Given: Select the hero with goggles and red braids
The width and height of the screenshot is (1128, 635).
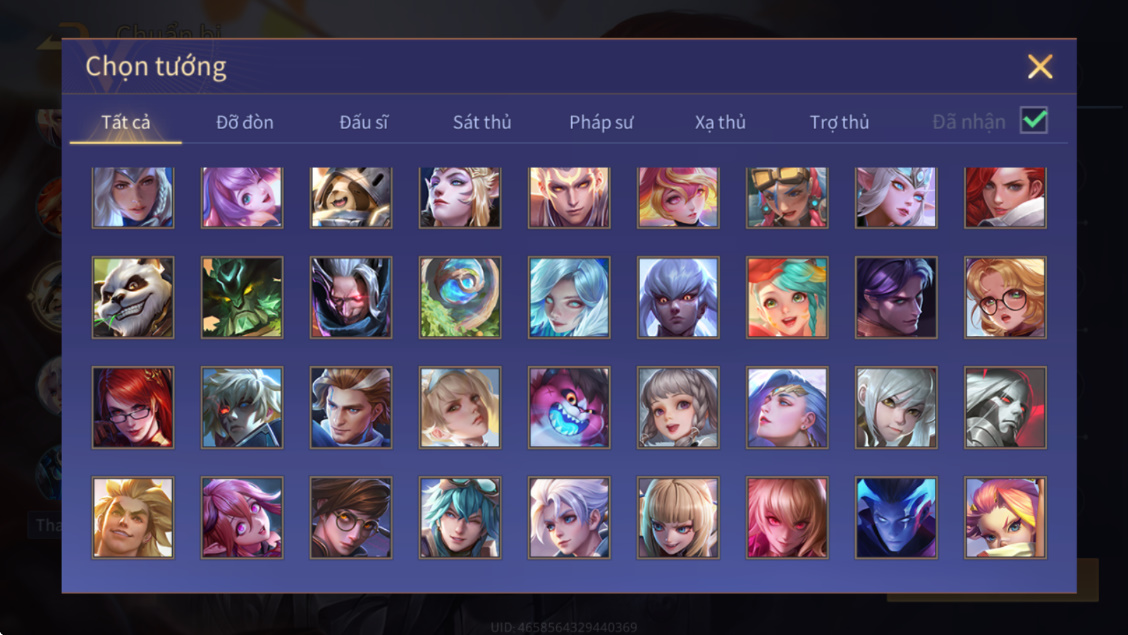Looking at the screenshot, I should coord(787,197).
